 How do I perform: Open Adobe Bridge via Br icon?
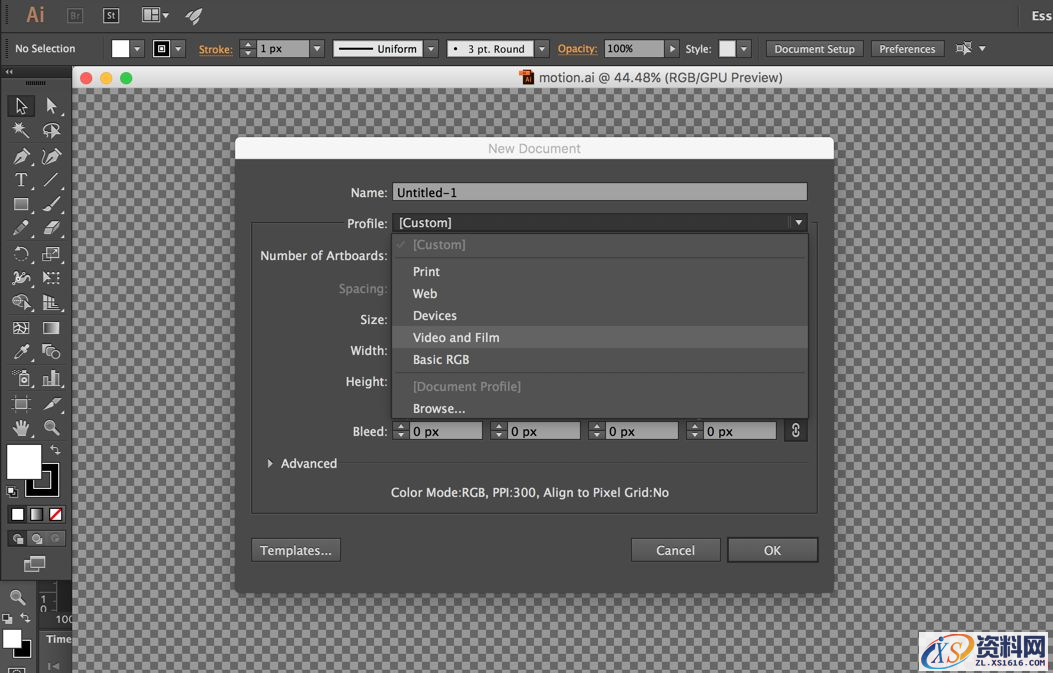pos(75,15)
